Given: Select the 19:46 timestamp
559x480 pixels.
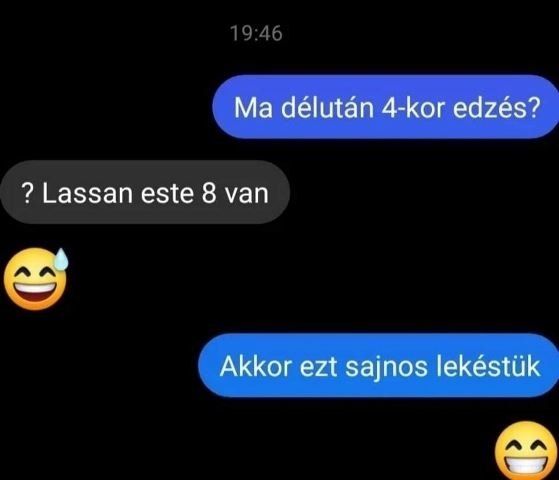Looking at the screenshot, I should [x=256, y=33].
